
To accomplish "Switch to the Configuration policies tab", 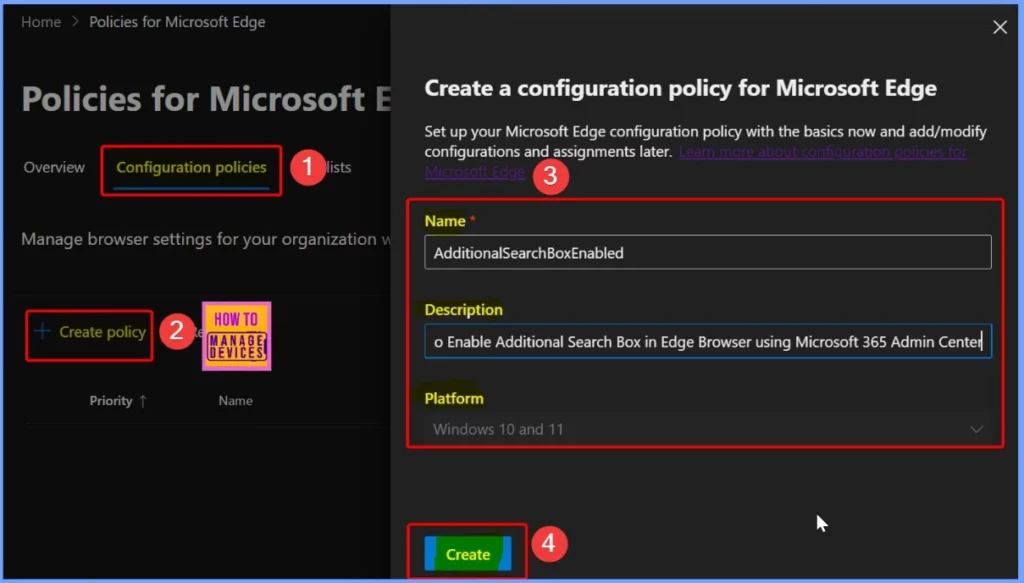I will pos(191,167).
